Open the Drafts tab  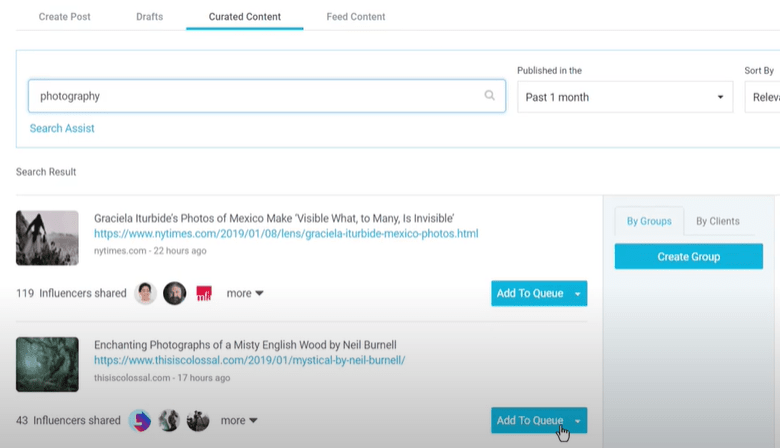150,16
